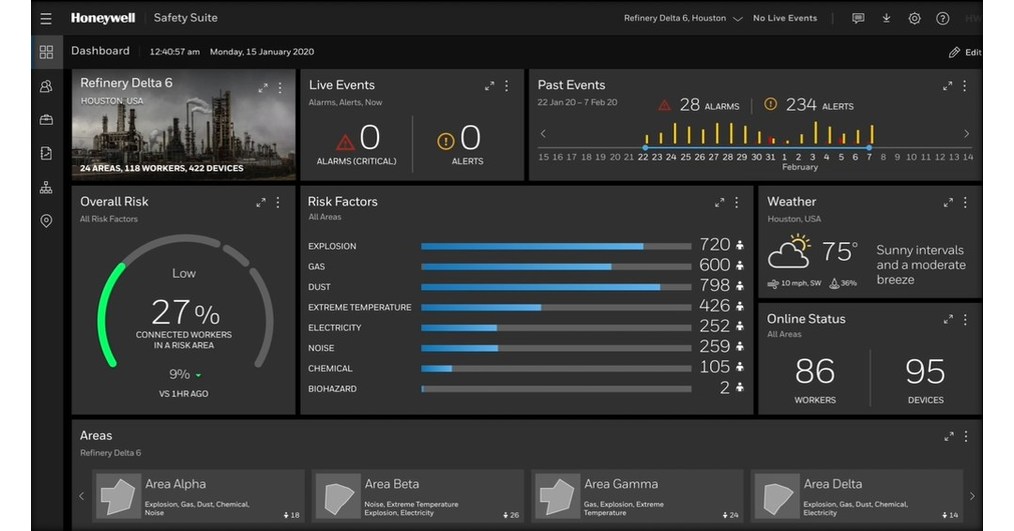Open the Overall Risk three-dot menu
This screenshot has width=1014, height=531.
click(x=278, y=202)
